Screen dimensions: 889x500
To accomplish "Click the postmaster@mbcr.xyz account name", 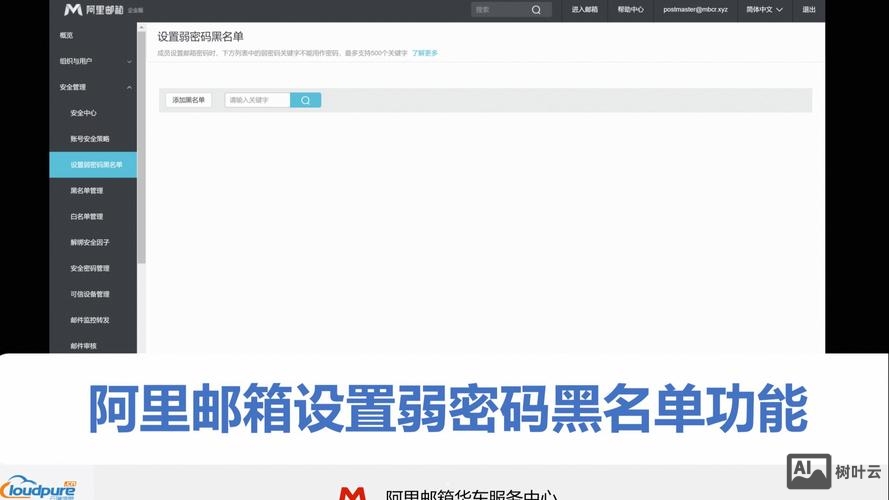I will tap(695, 10).
